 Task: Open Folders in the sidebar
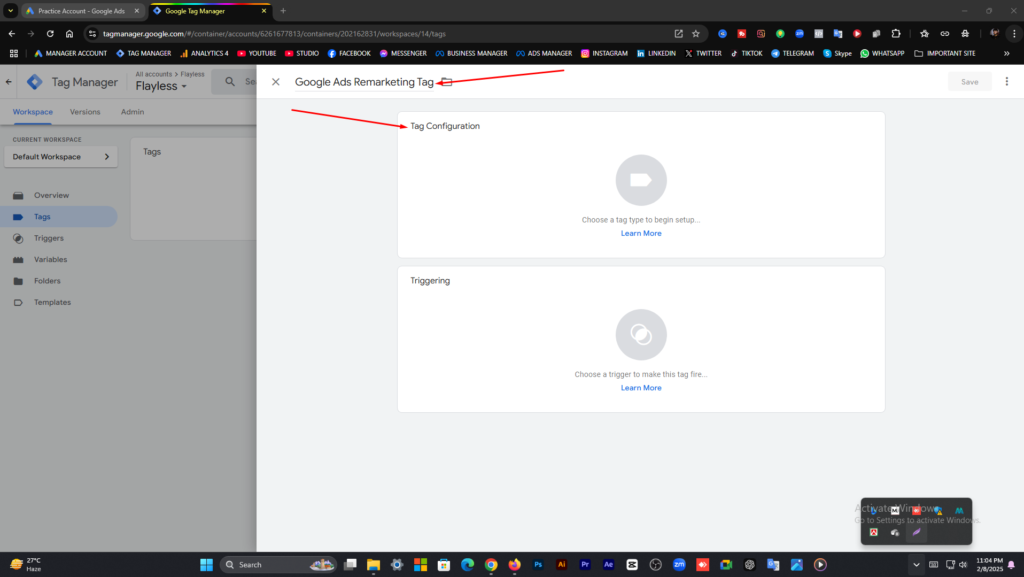coord(47,281)
